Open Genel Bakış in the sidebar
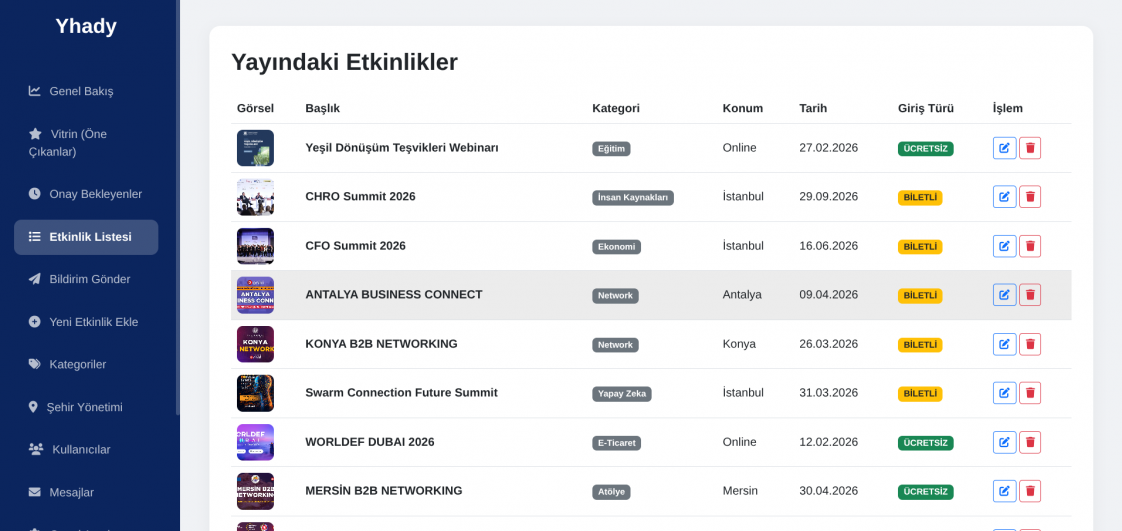Image resolution: width=1122 pixels, height=531 pixels. point(81,91)
